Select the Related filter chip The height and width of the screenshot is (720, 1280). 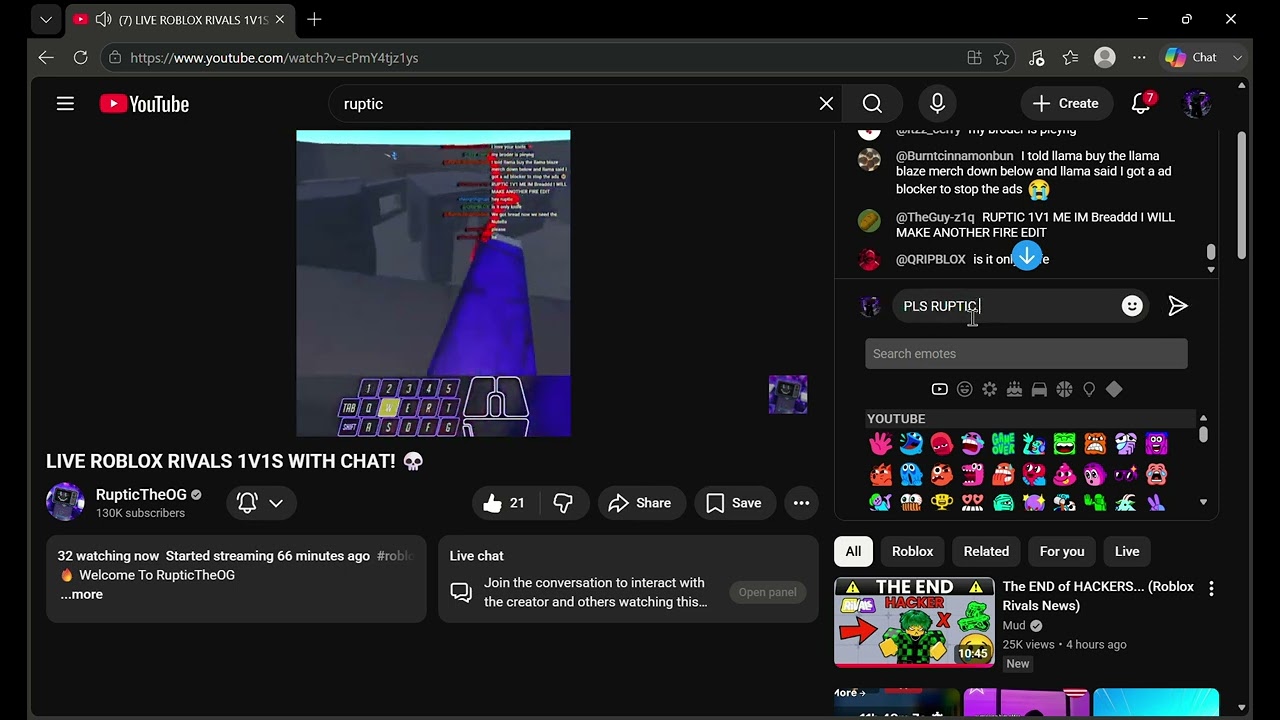(x=986, y=551)
